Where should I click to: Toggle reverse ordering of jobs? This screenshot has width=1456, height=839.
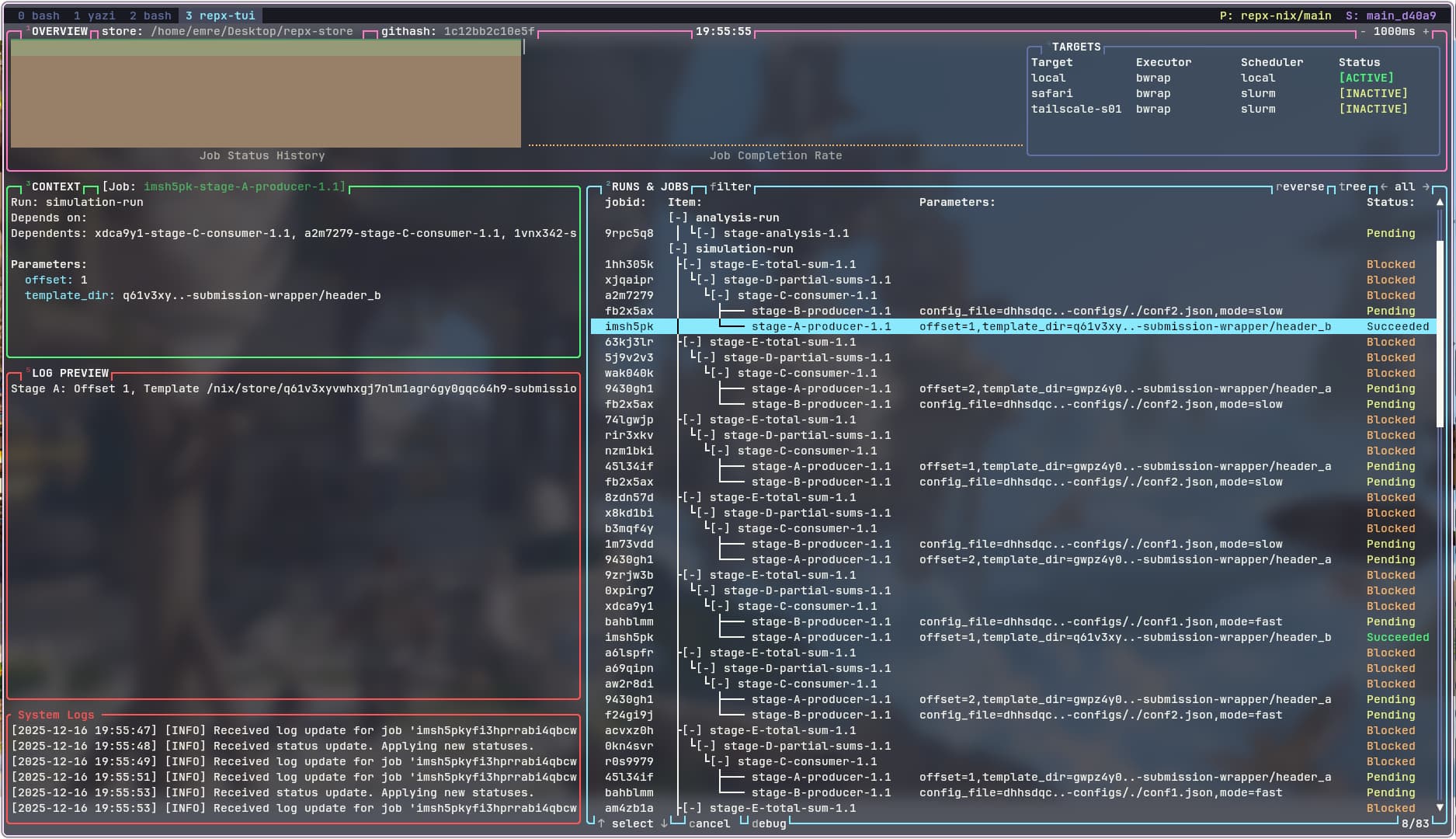click(x=1300, y=187)
